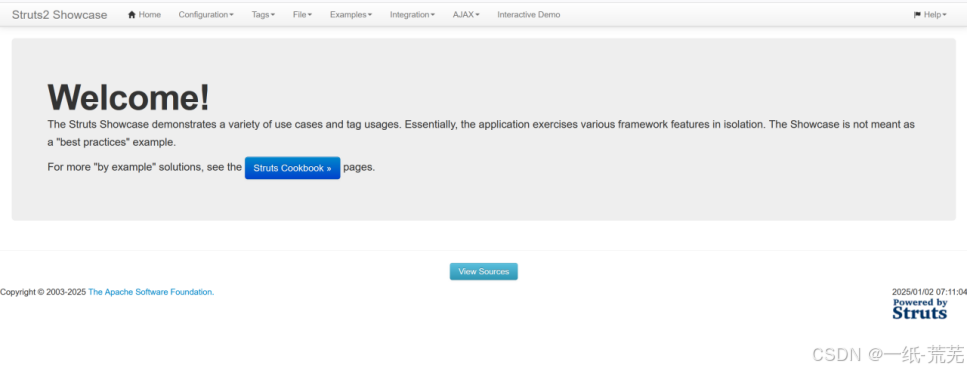Open the Integration dropdown menu

[412, 15]
